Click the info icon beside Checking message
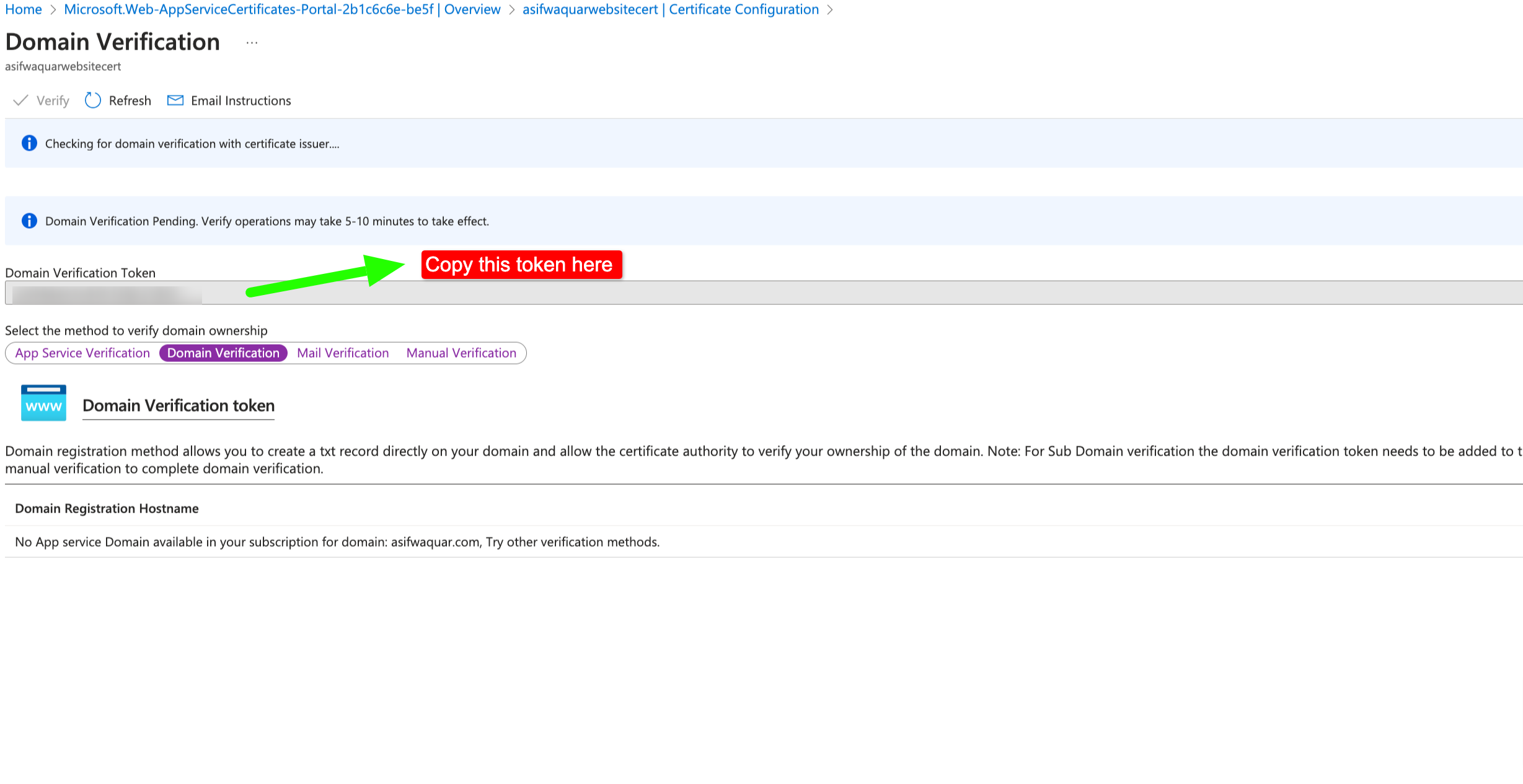The height and width of the screenshot is (784, 1523). point(29,143)
